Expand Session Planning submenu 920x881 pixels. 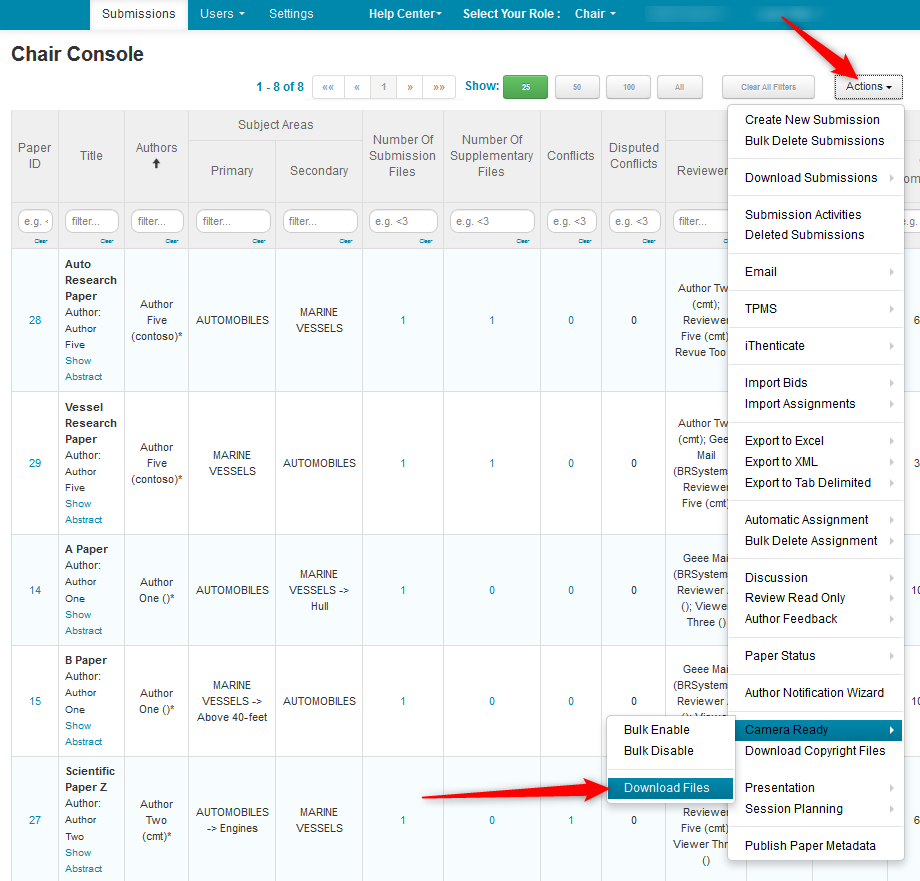coord(816,809)
